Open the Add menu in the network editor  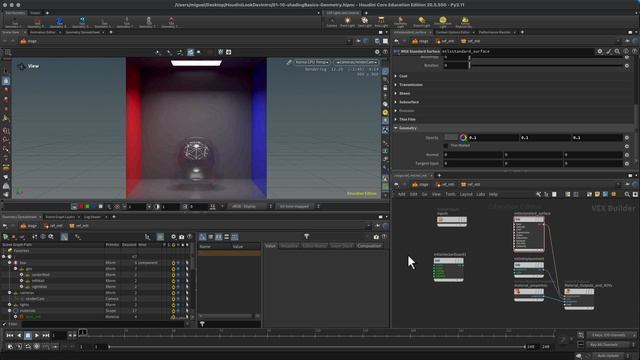click(402, 194)
